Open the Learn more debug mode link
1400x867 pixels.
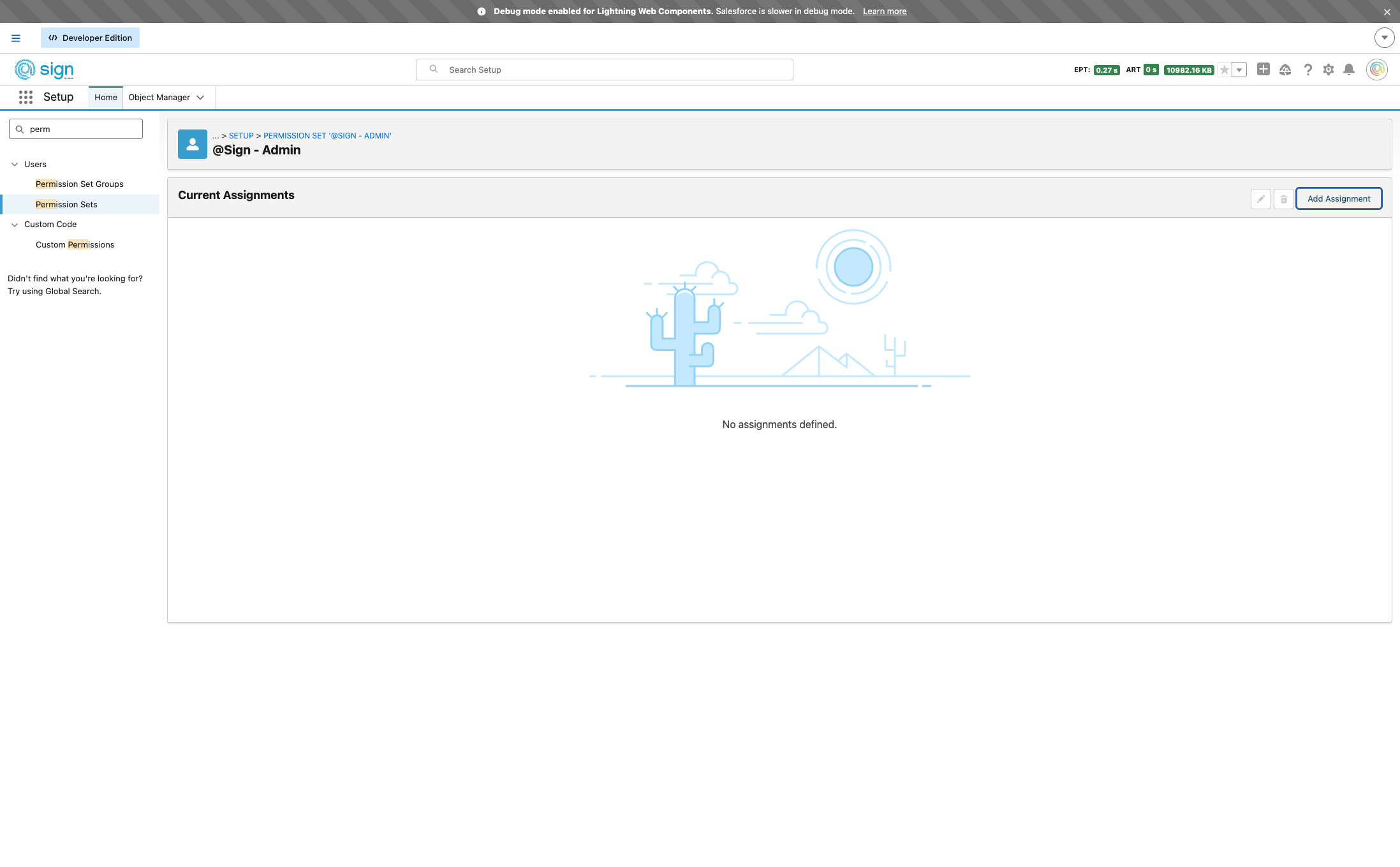(x=884, y=11)
